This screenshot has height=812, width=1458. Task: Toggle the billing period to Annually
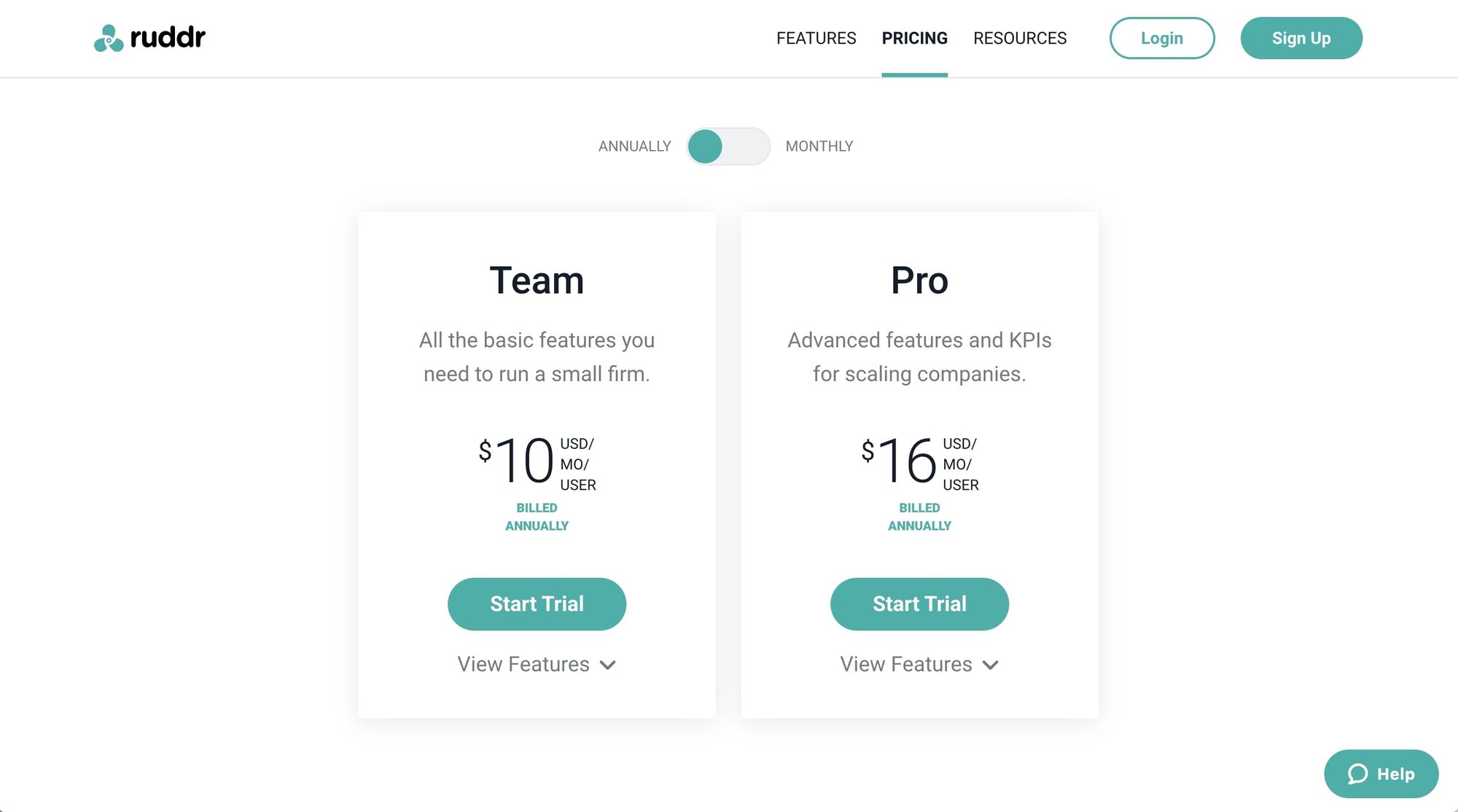click(705, 145)
